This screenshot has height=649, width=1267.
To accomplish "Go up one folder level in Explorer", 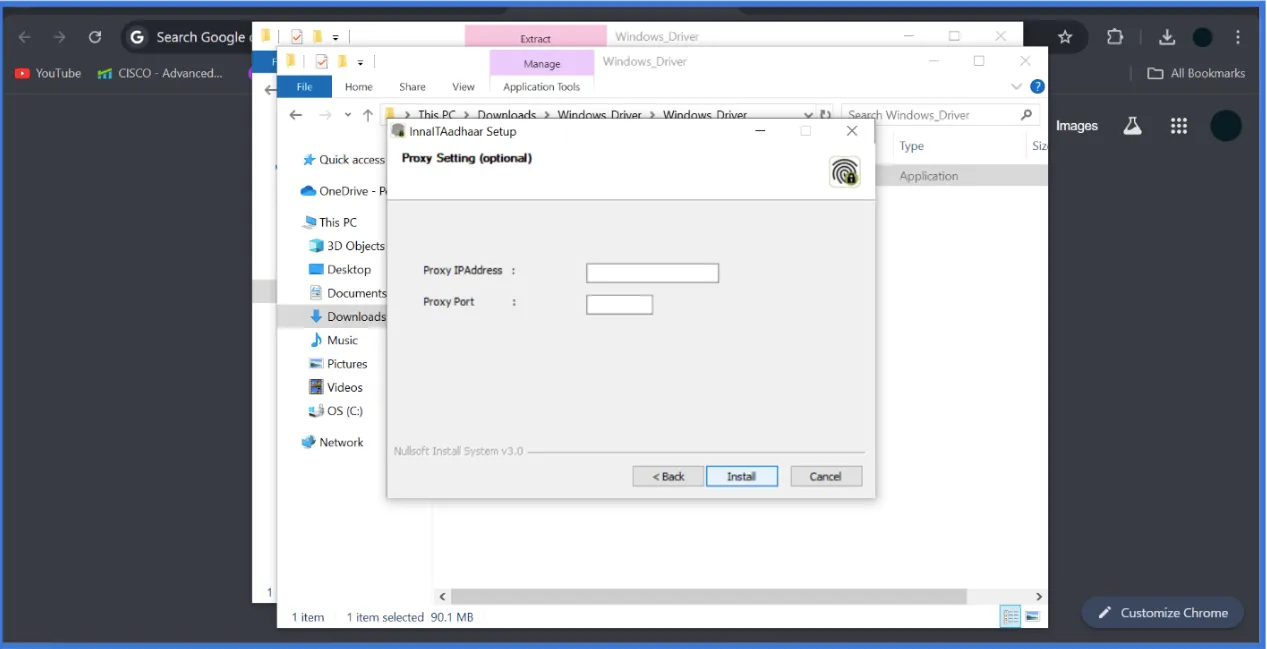I will pos(368,115).
